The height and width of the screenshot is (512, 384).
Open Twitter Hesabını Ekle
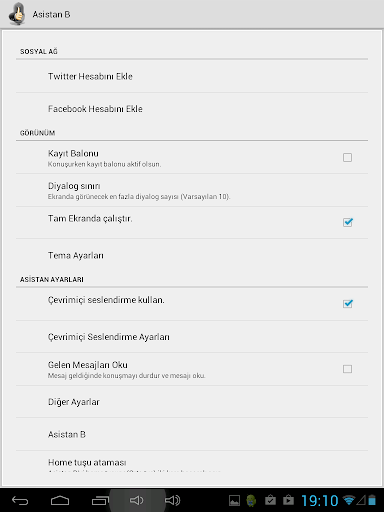coord(192,76)
